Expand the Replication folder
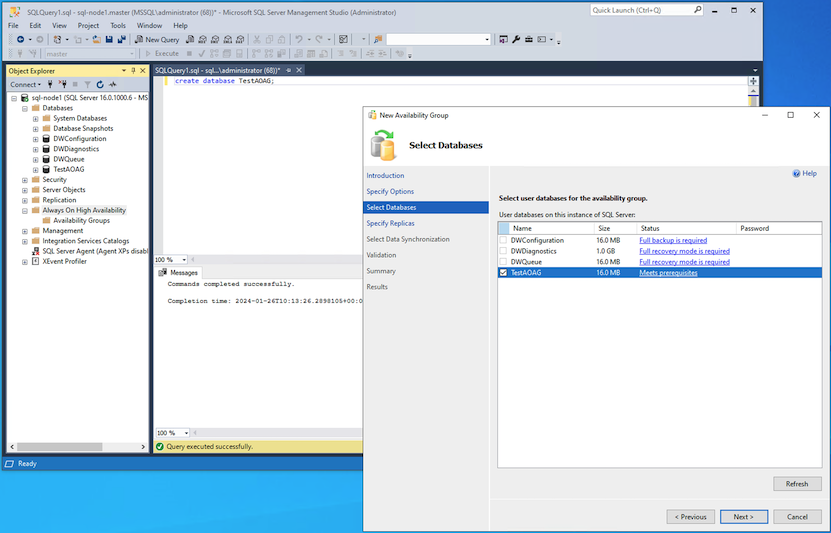 pos(25,200)
